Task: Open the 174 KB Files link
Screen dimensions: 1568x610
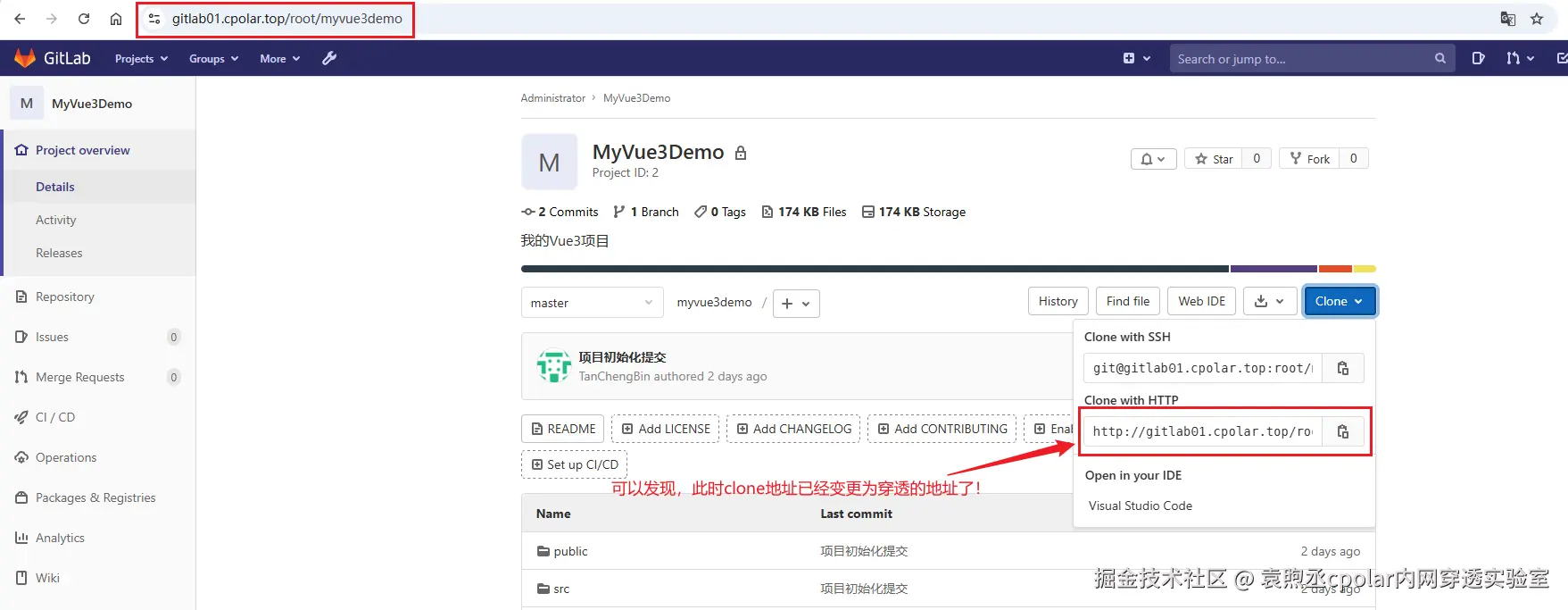Action: 804,212
